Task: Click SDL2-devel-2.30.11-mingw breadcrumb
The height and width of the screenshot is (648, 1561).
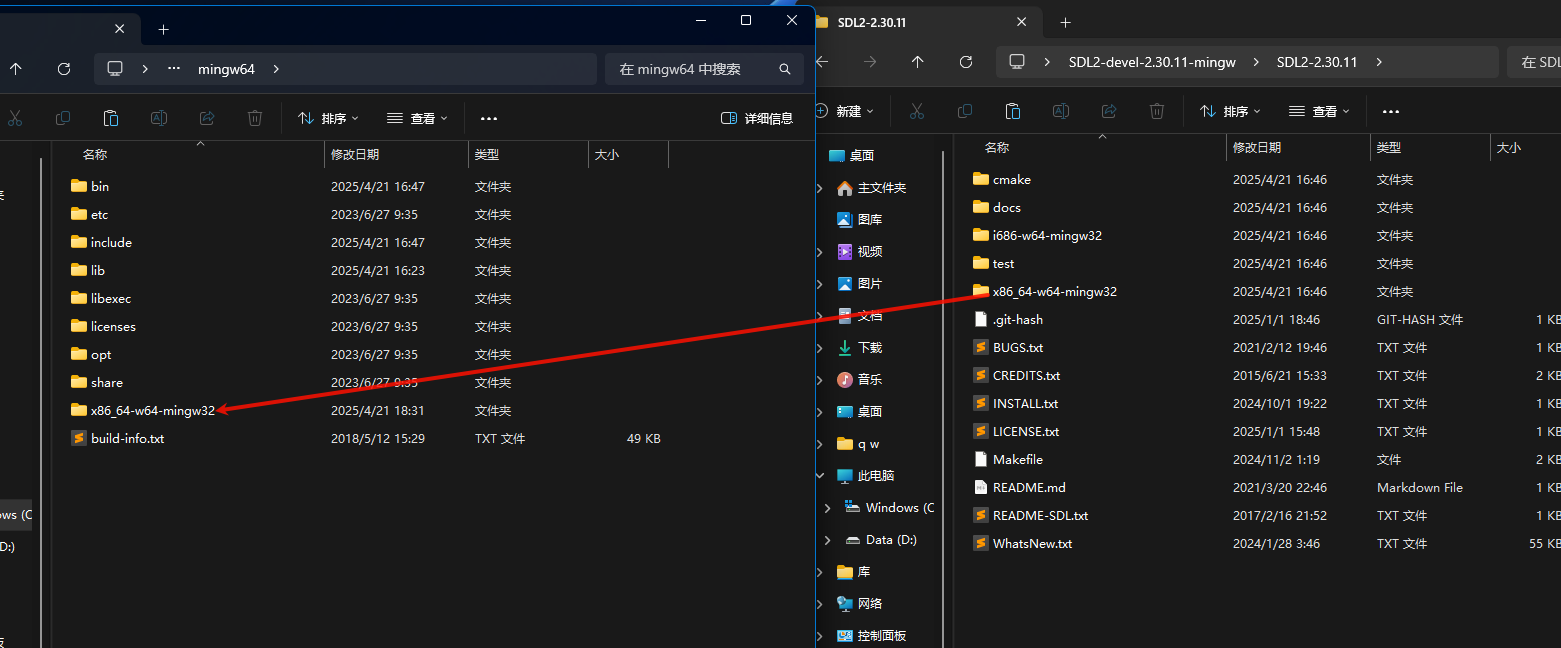Action: (x=1152, y=62)
